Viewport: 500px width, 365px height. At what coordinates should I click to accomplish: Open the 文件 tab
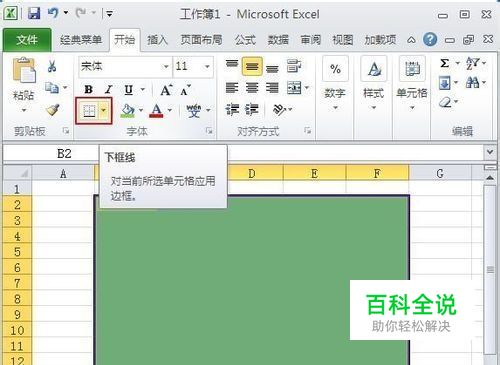[27, 40]
